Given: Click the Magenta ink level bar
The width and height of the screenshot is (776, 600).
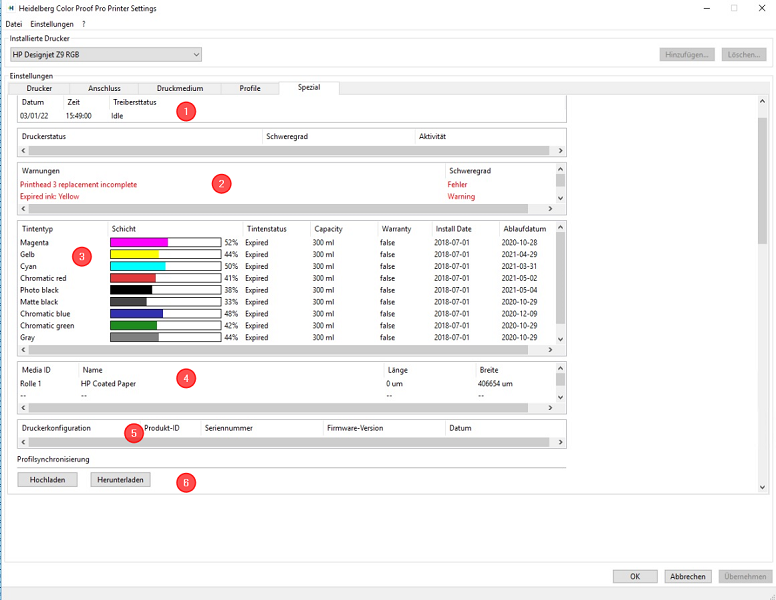Looking at the screenshot, I should pyautogui.click(x=165, y=242).
